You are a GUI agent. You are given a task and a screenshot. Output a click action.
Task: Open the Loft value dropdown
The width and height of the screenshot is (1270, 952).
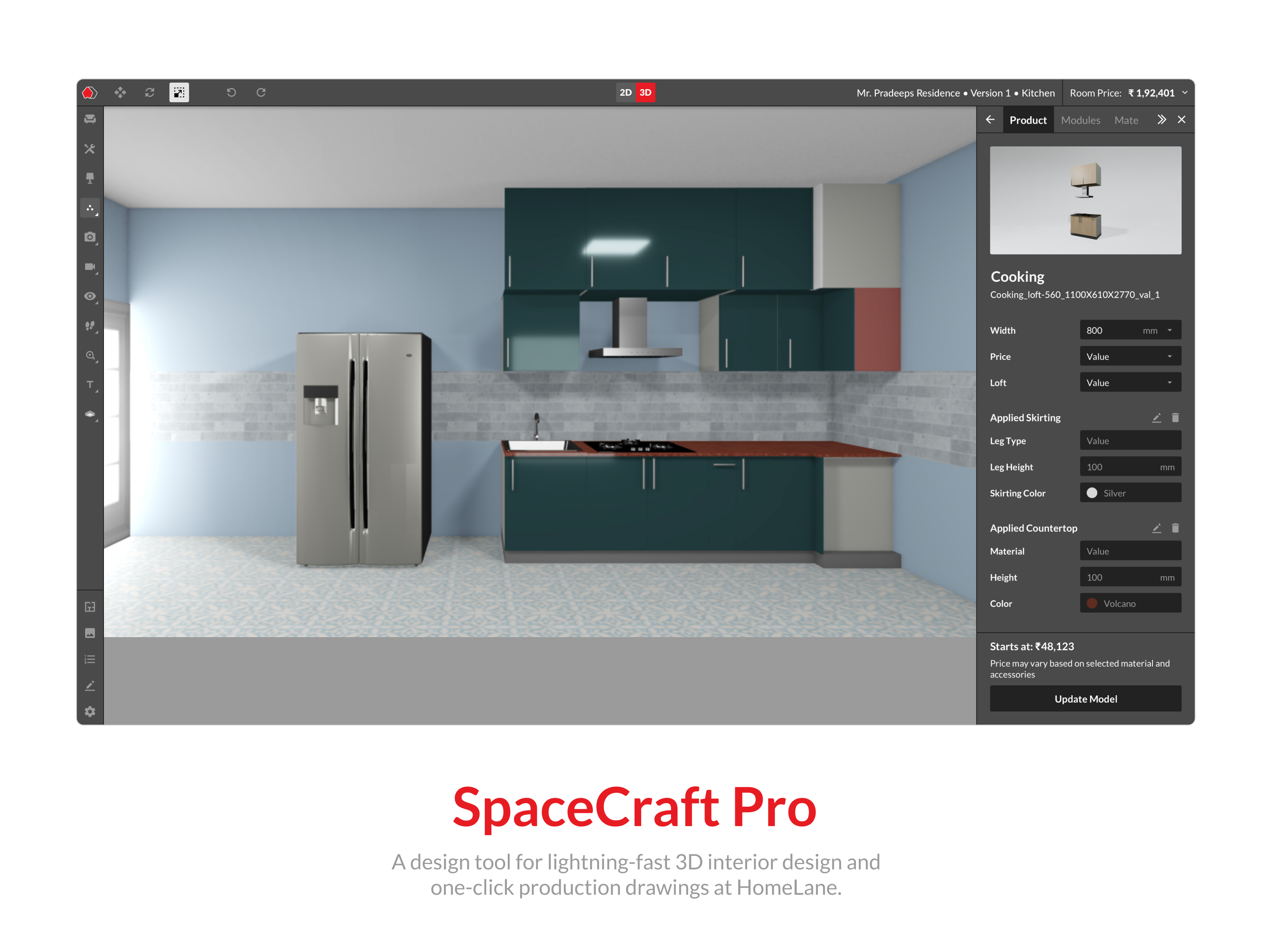click(1130, 383)
